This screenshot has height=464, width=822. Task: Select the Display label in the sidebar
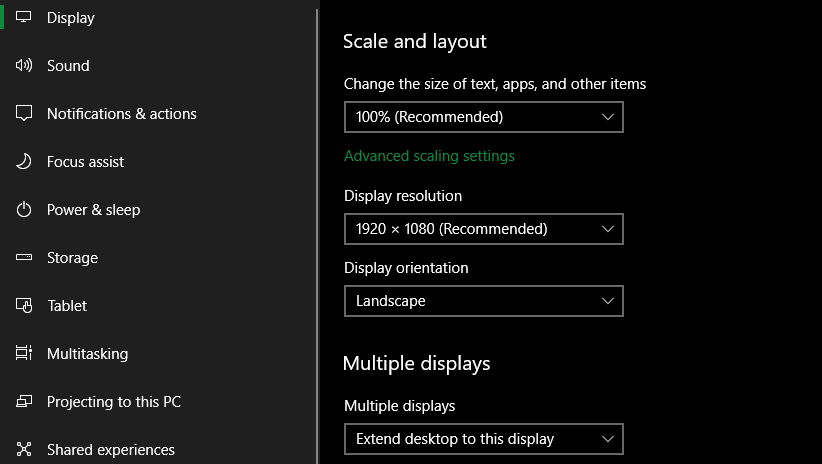click(71, 18)
